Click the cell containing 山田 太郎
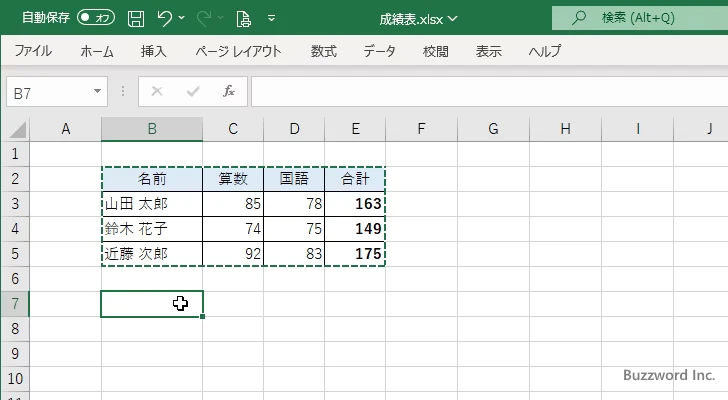 pos(152,204)
